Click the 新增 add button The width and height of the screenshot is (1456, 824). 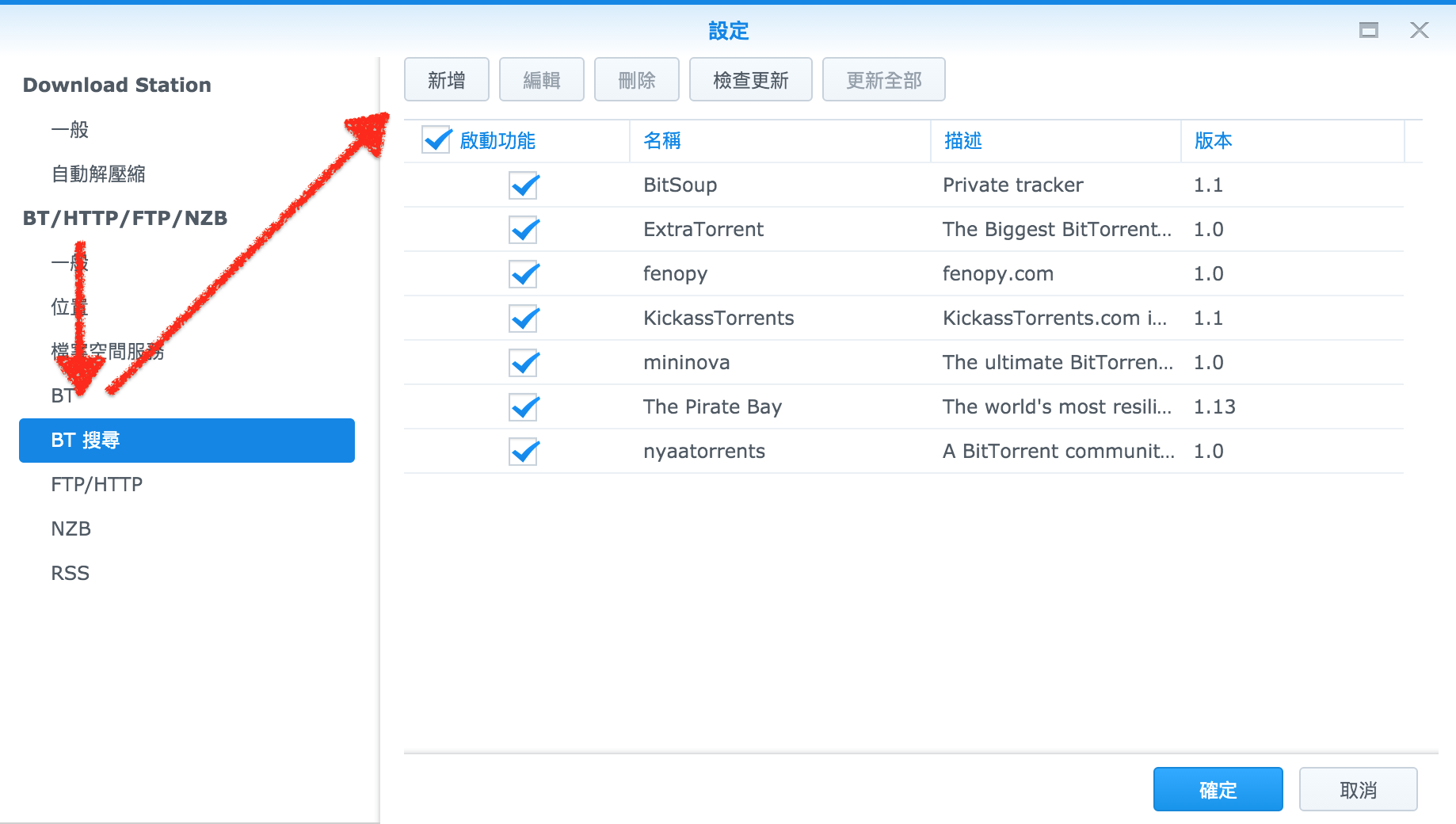click(x=446, y=80)
